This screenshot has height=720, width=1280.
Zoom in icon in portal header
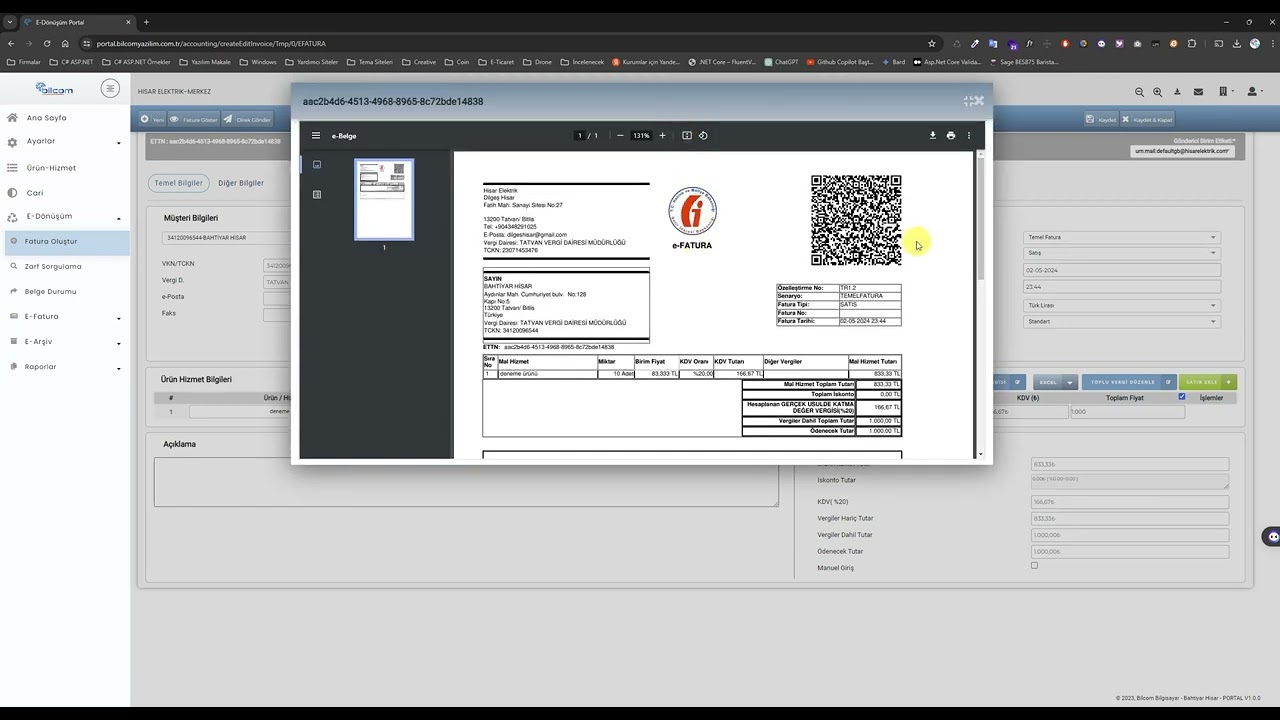[x=1158, y=92]
